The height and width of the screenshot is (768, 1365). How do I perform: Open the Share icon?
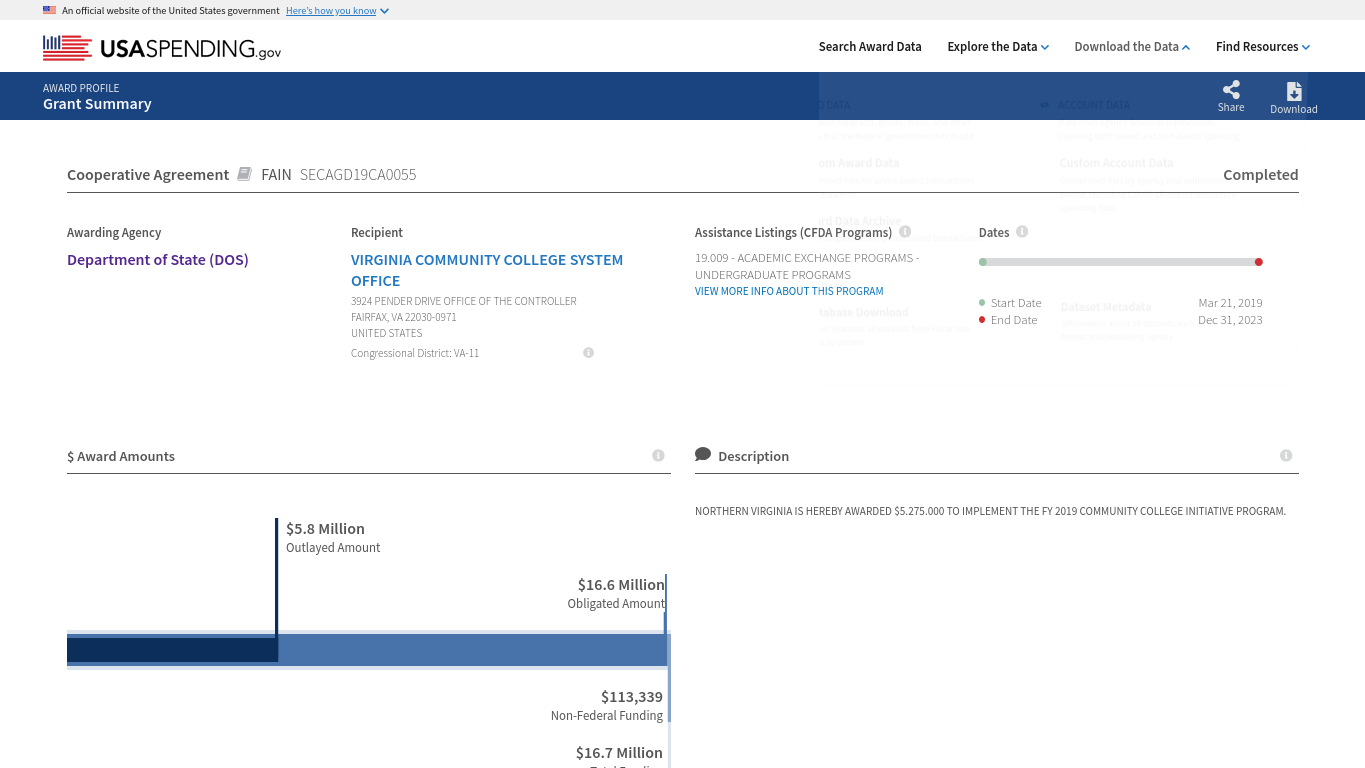point(1231,90)
